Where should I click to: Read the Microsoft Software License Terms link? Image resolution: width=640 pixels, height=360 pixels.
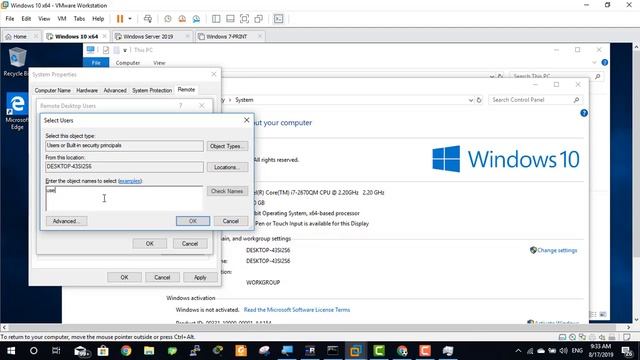(297, 310)
